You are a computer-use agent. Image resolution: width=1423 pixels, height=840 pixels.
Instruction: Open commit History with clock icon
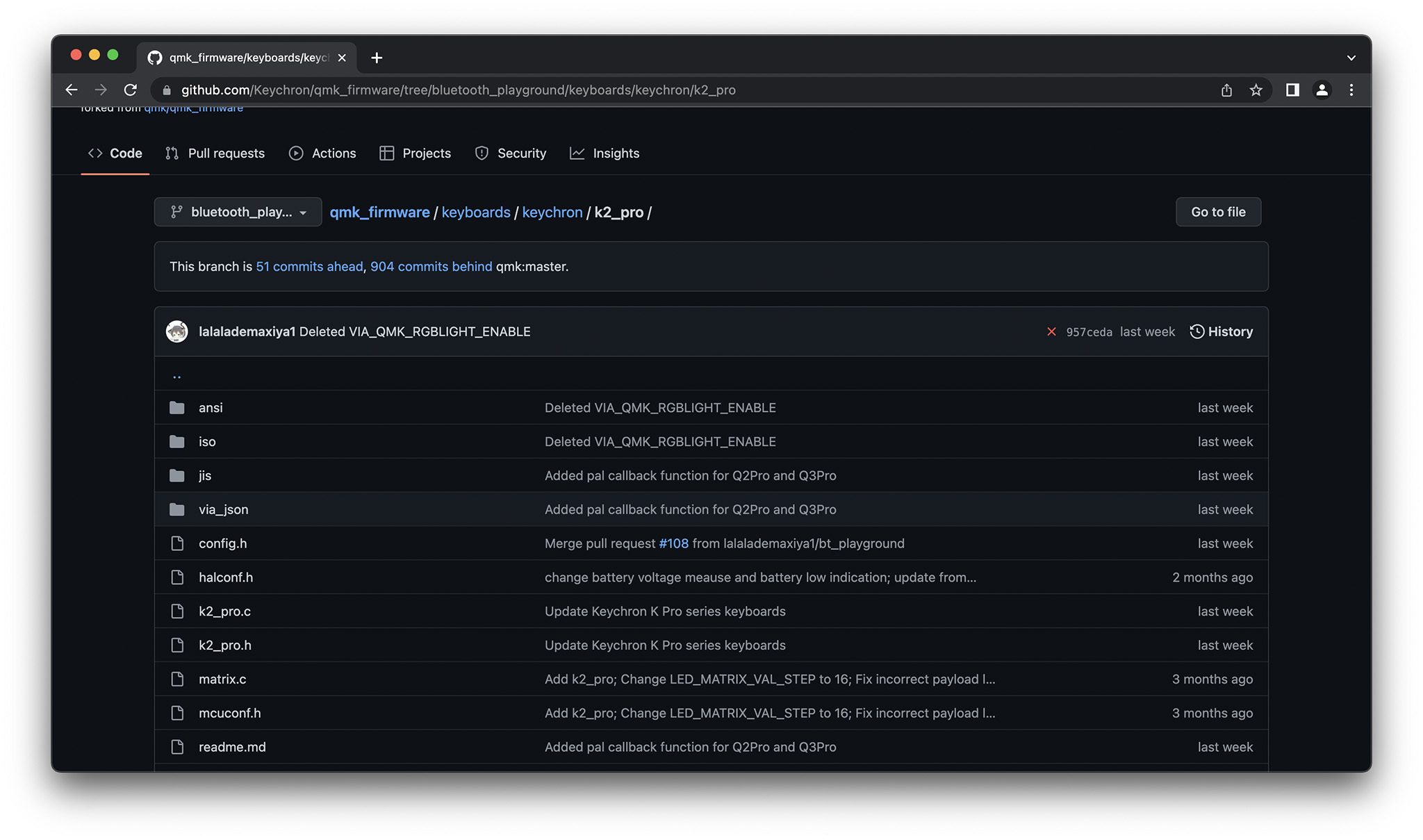point(1221,331)
